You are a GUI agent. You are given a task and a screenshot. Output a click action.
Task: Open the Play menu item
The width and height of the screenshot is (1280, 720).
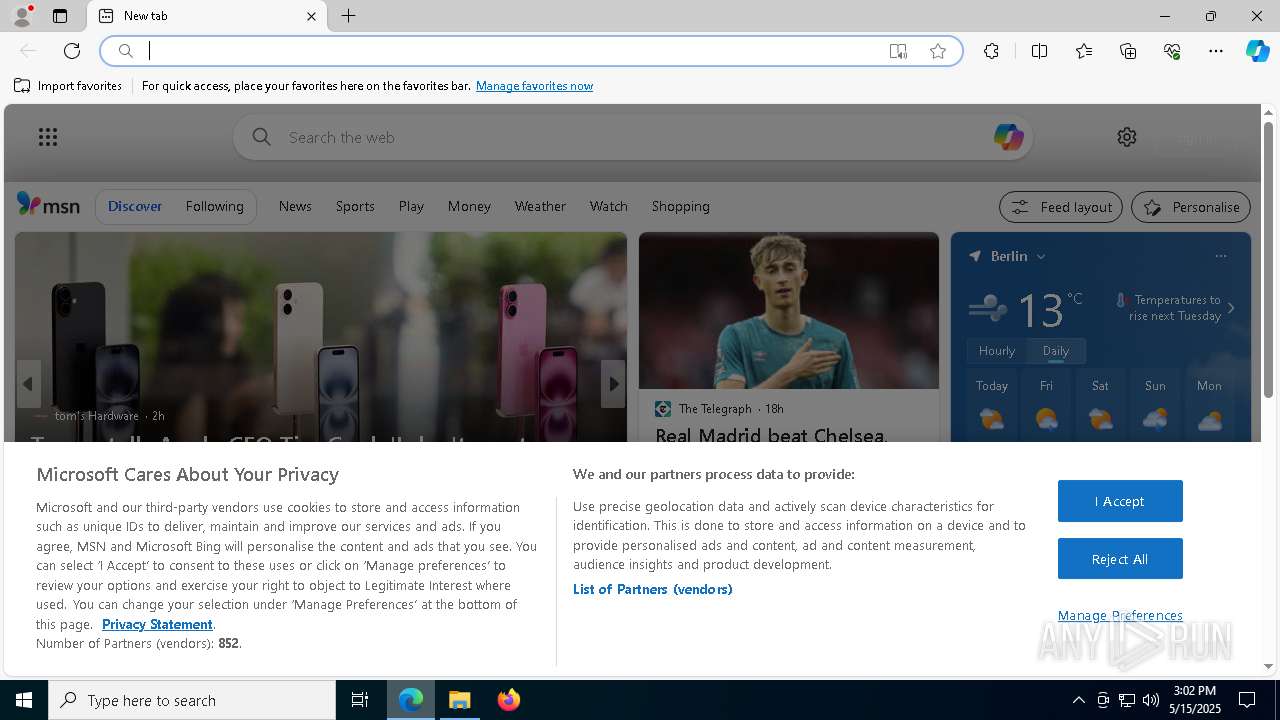pyautogui.click(x=411, y=206)
